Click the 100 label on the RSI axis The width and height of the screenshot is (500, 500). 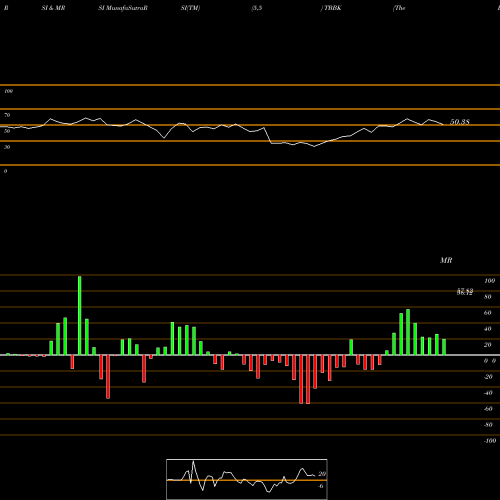[x=9, y=91]
